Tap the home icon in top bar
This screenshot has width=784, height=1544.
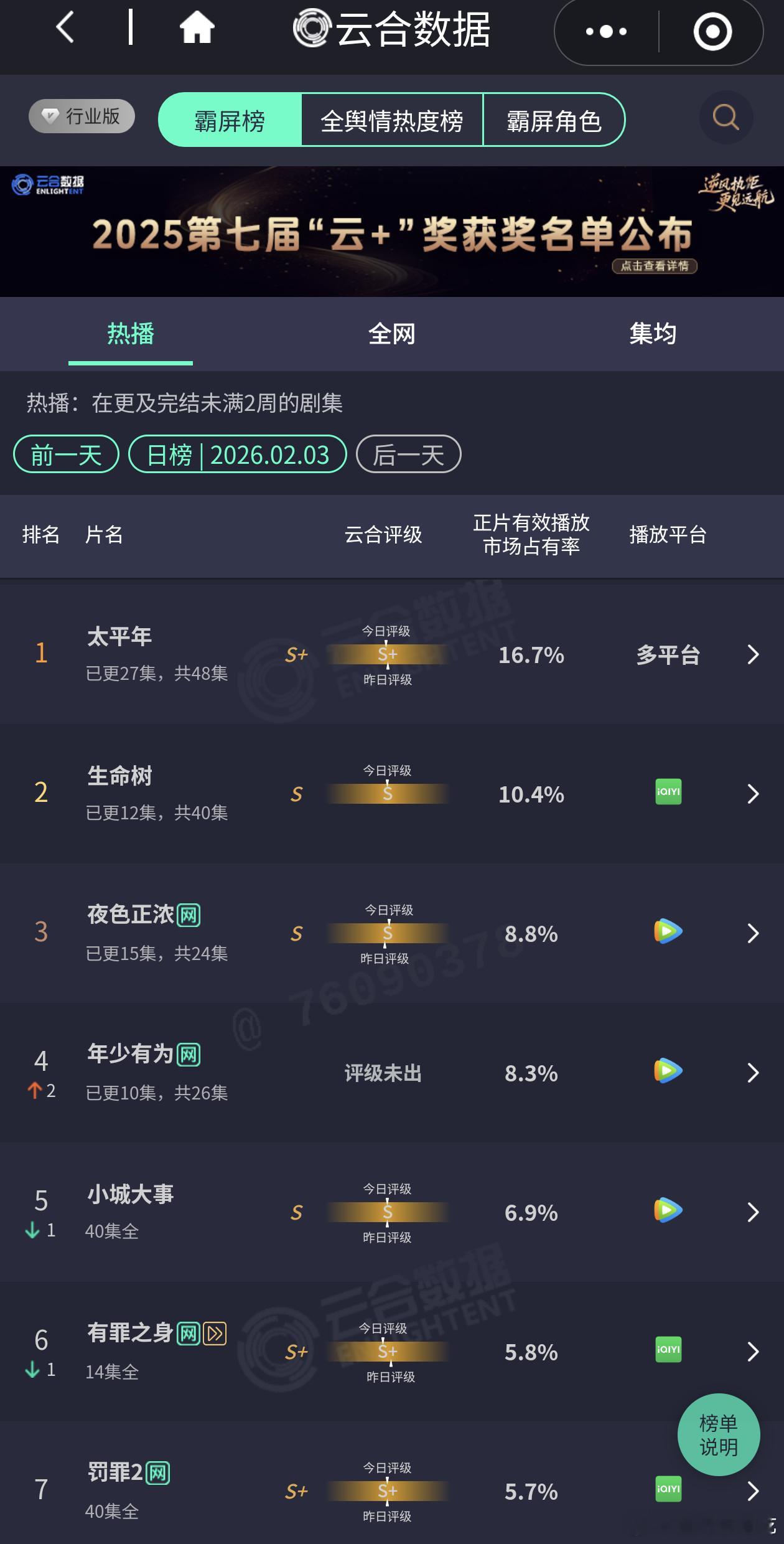(197, 28)
